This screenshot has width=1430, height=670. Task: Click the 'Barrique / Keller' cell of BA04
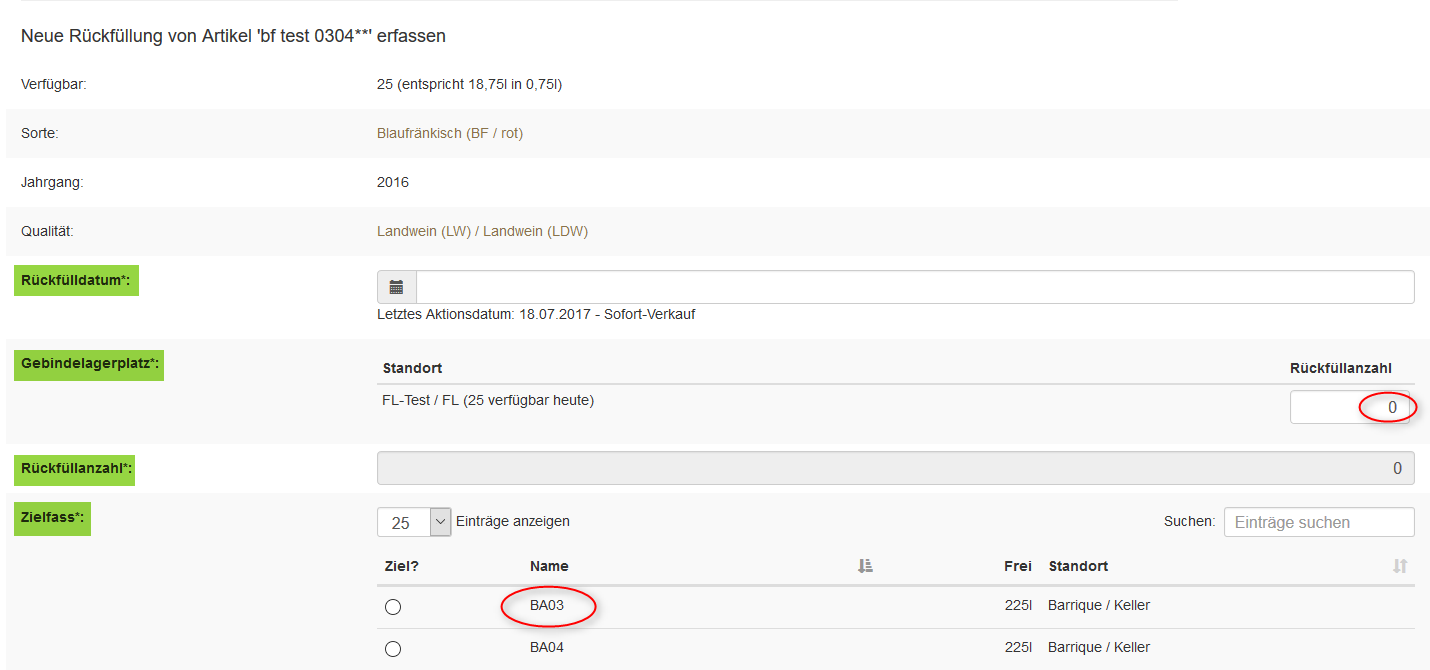[x=1098, y=647]
